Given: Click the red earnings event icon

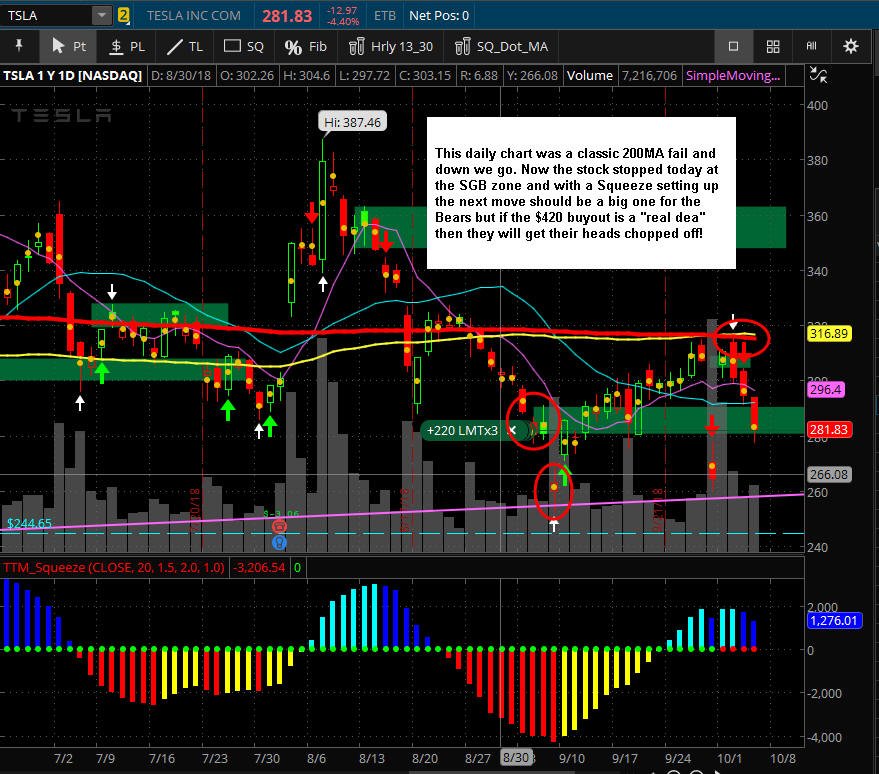Looking at the screenshot, I should tap(279, 526).
